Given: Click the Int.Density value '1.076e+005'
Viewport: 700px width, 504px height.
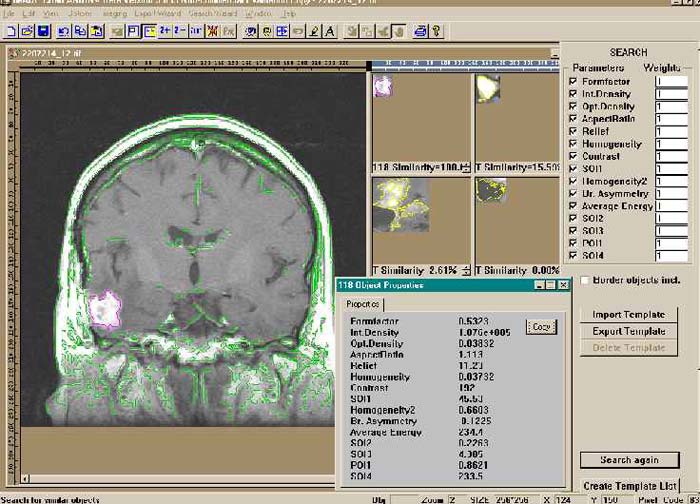Looking at the screenshot, I should [484, 333].
